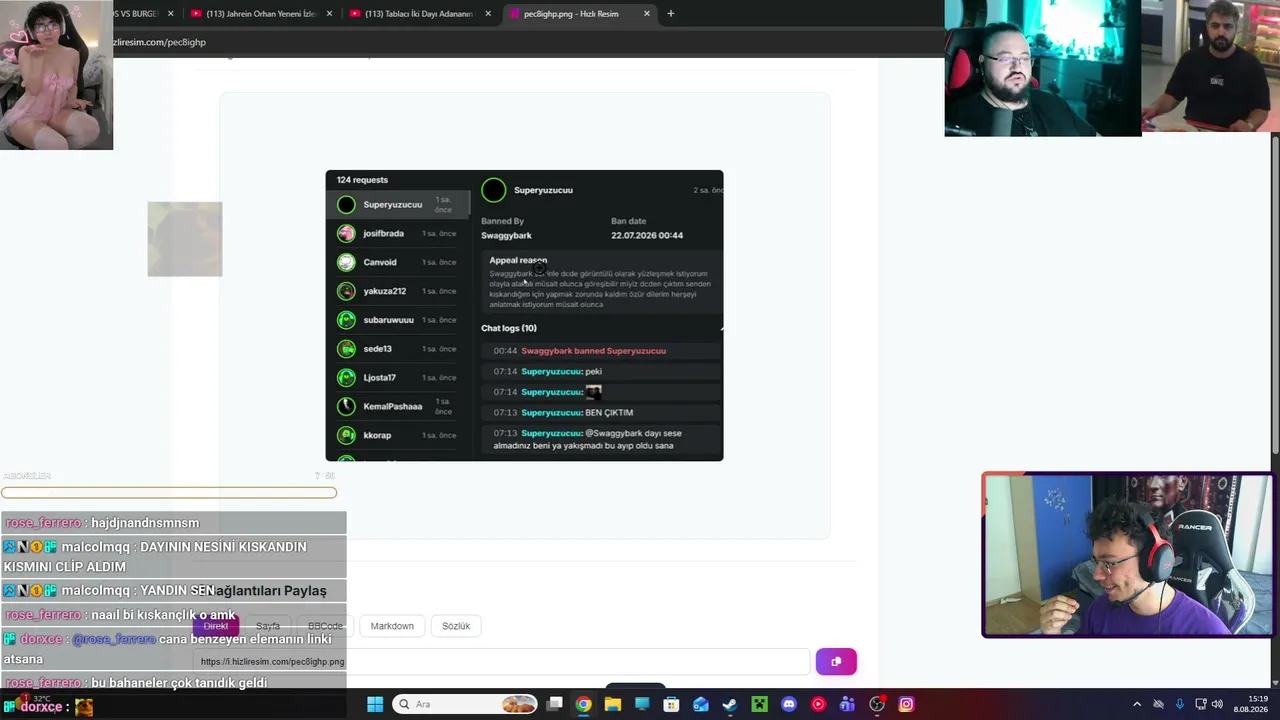
Task: Click the crossed-out cloud tray icon
Action: [1159, 704]
